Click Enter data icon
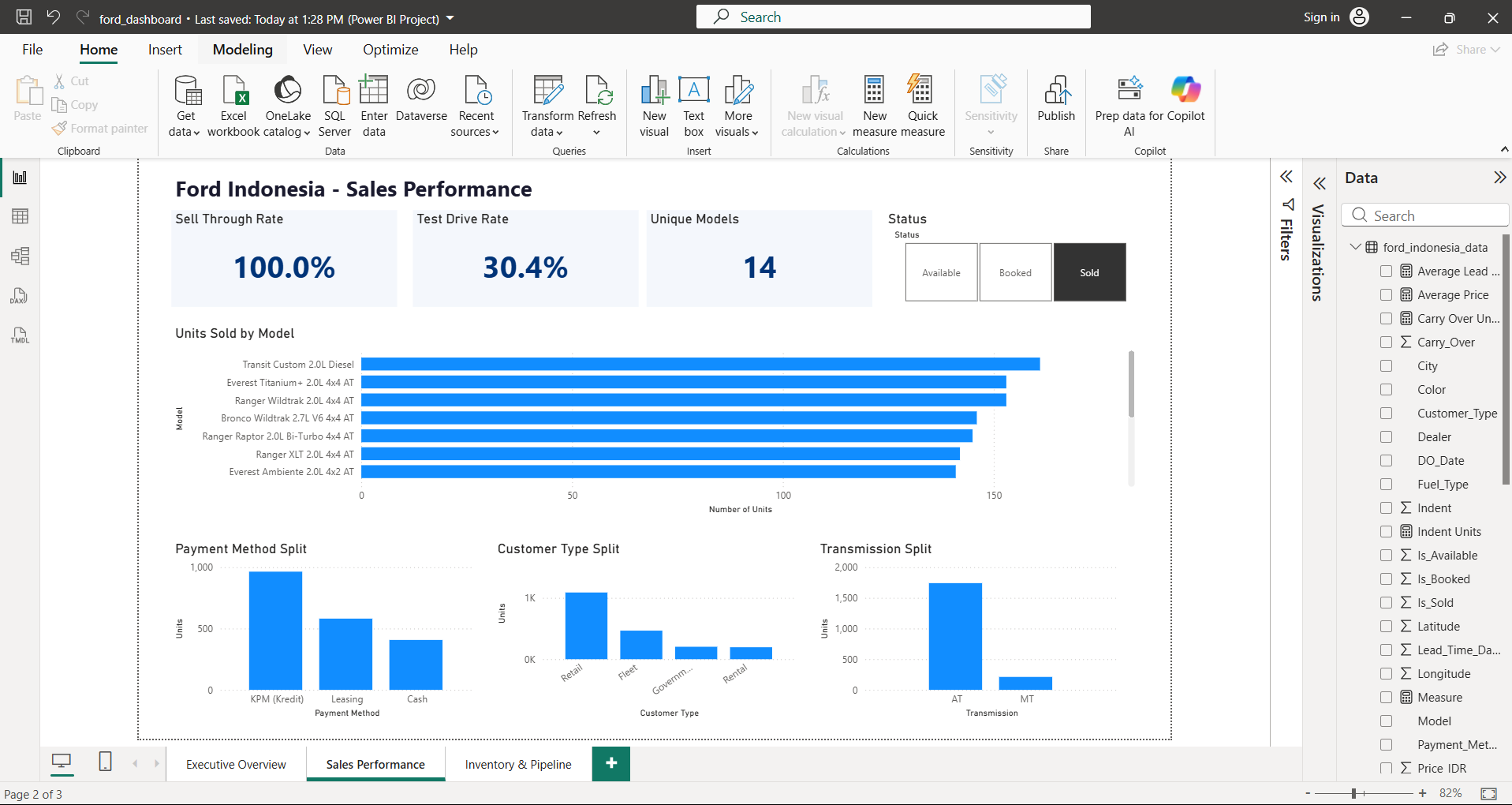Image resolution: width=1512 pixels, height=805 pixels. click(x=374, y=107)
